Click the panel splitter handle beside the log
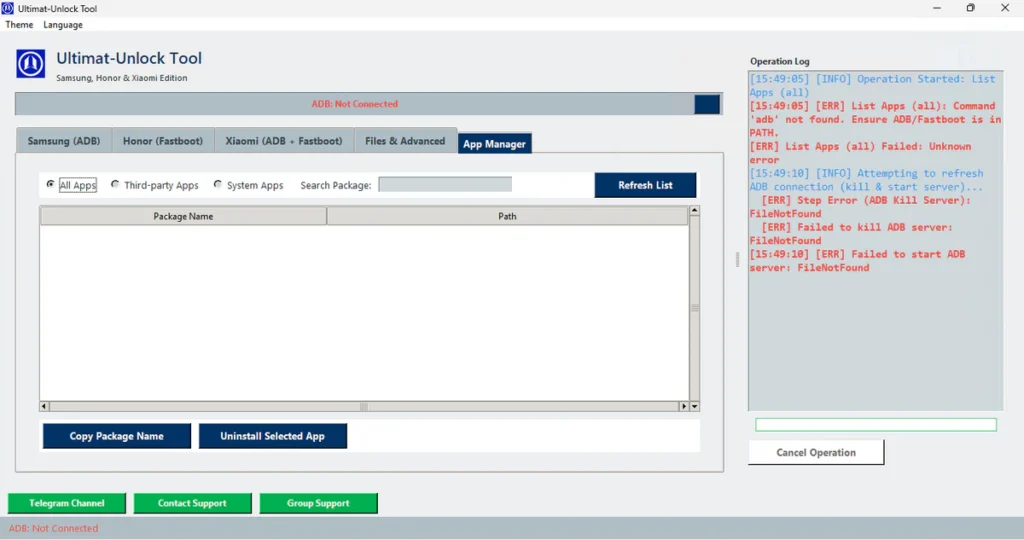1024x540 pixels. click(737, 259)
